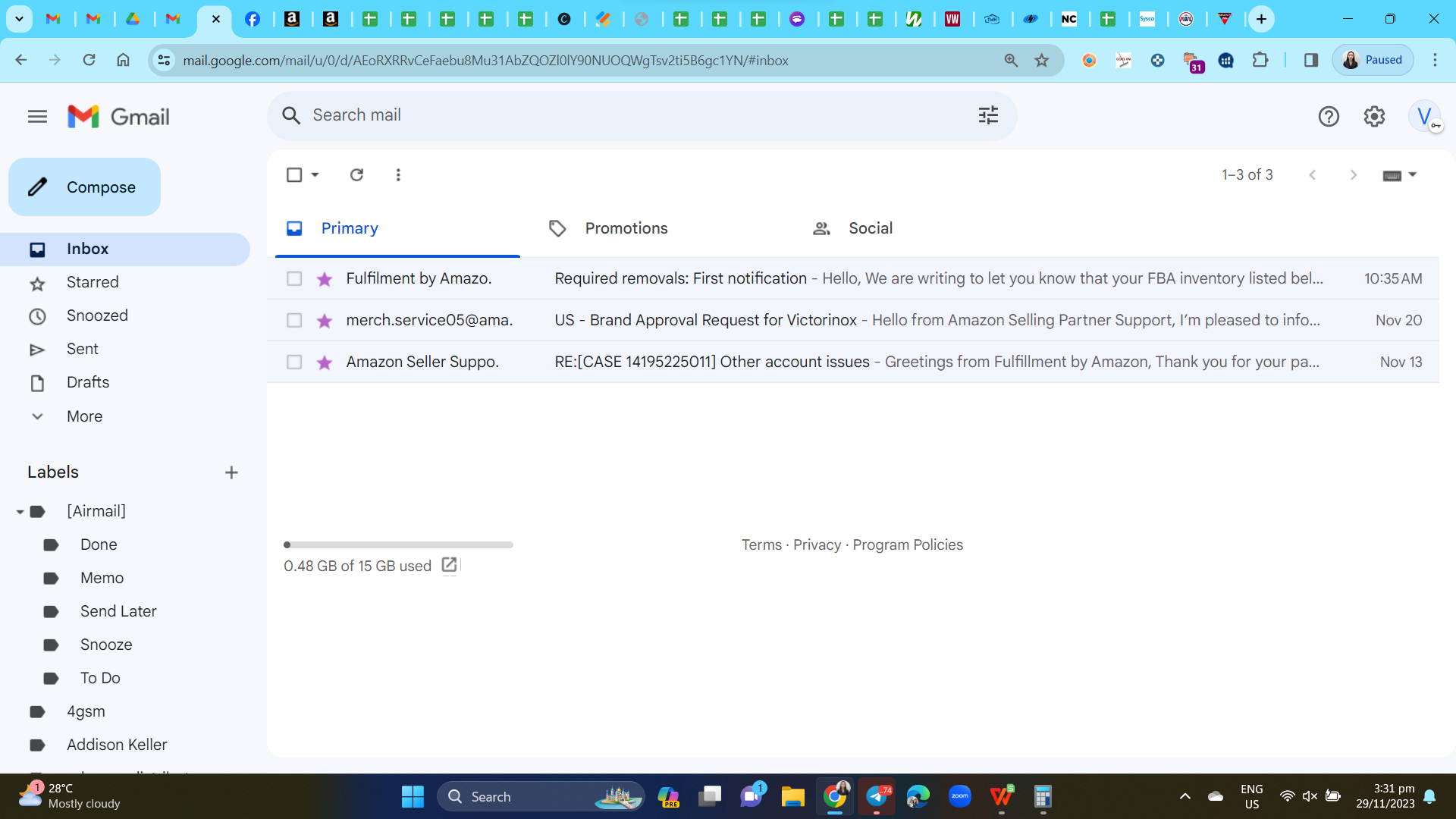Reload the page in browser
Viewport: 1456px width, 819px height.
coord(89,61)
